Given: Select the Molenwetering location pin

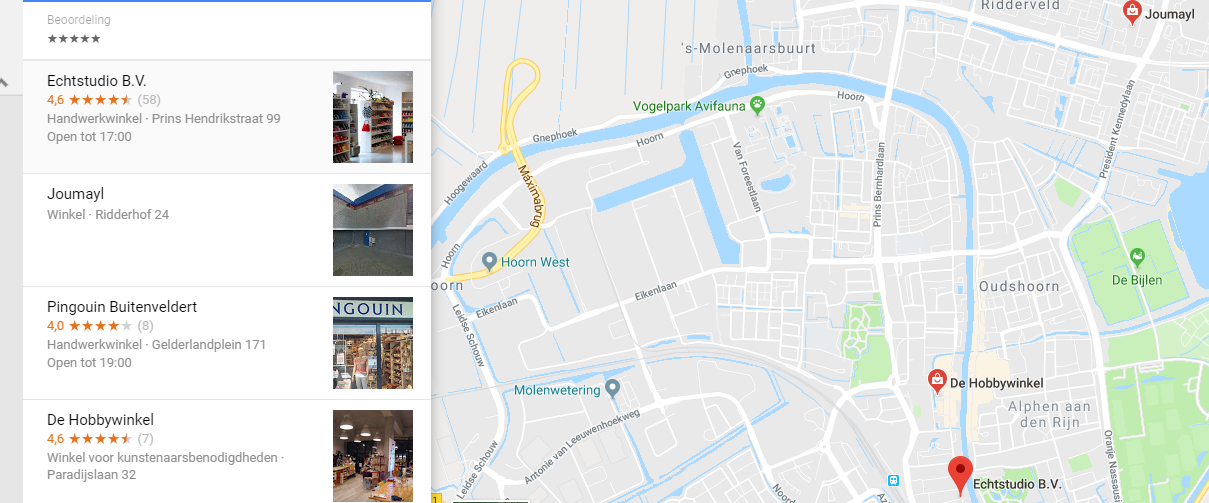Looking at the screenshot, I should (613, 388).
